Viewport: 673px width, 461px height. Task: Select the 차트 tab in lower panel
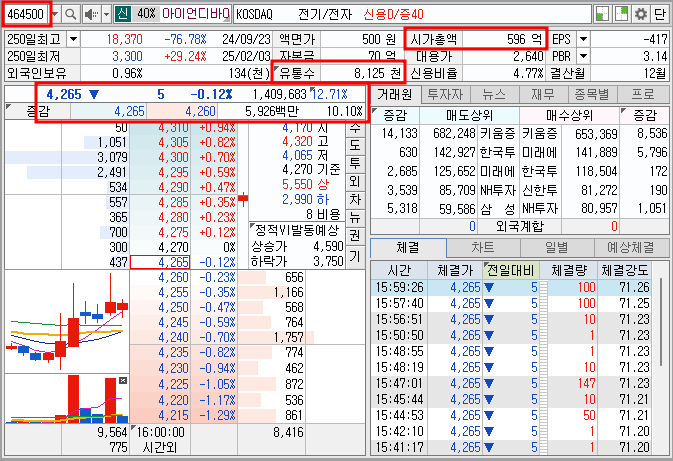(x=483, y=248)
